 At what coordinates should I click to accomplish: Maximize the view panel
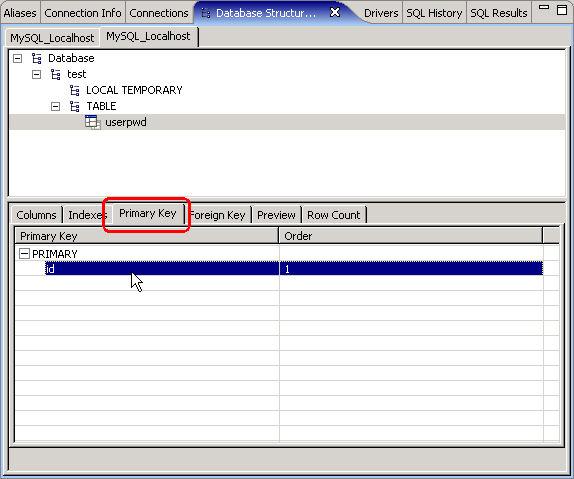click(x=562, y=10)
